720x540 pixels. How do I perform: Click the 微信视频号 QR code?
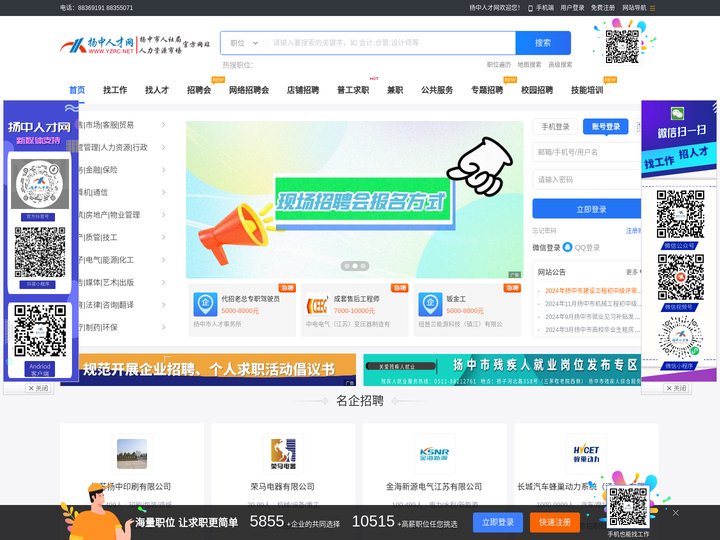click(681, 277)
